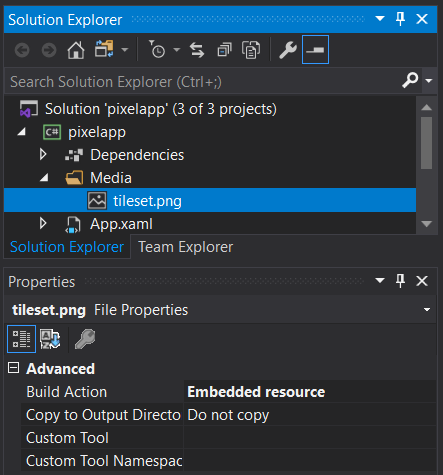Click the Custom Tool value field

tap(310, 438)
